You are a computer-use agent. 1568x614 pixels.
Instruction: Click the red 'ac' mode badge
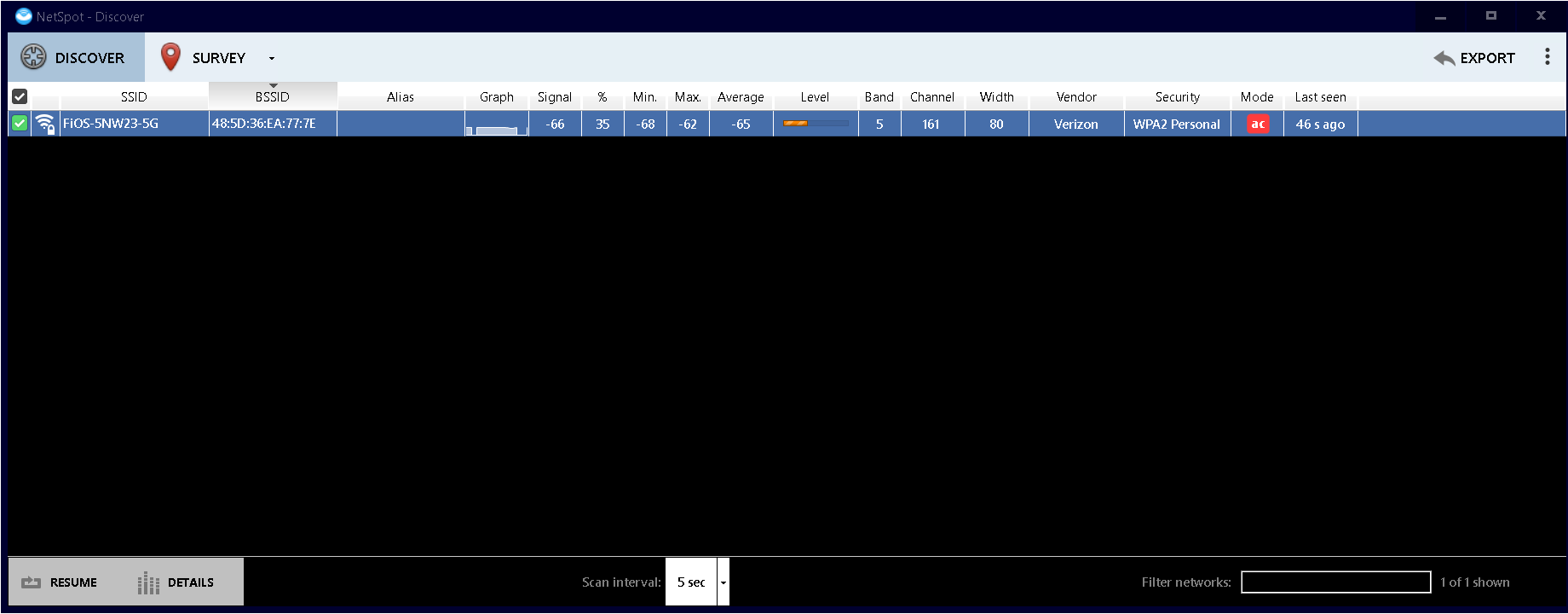click(1258, 124)
